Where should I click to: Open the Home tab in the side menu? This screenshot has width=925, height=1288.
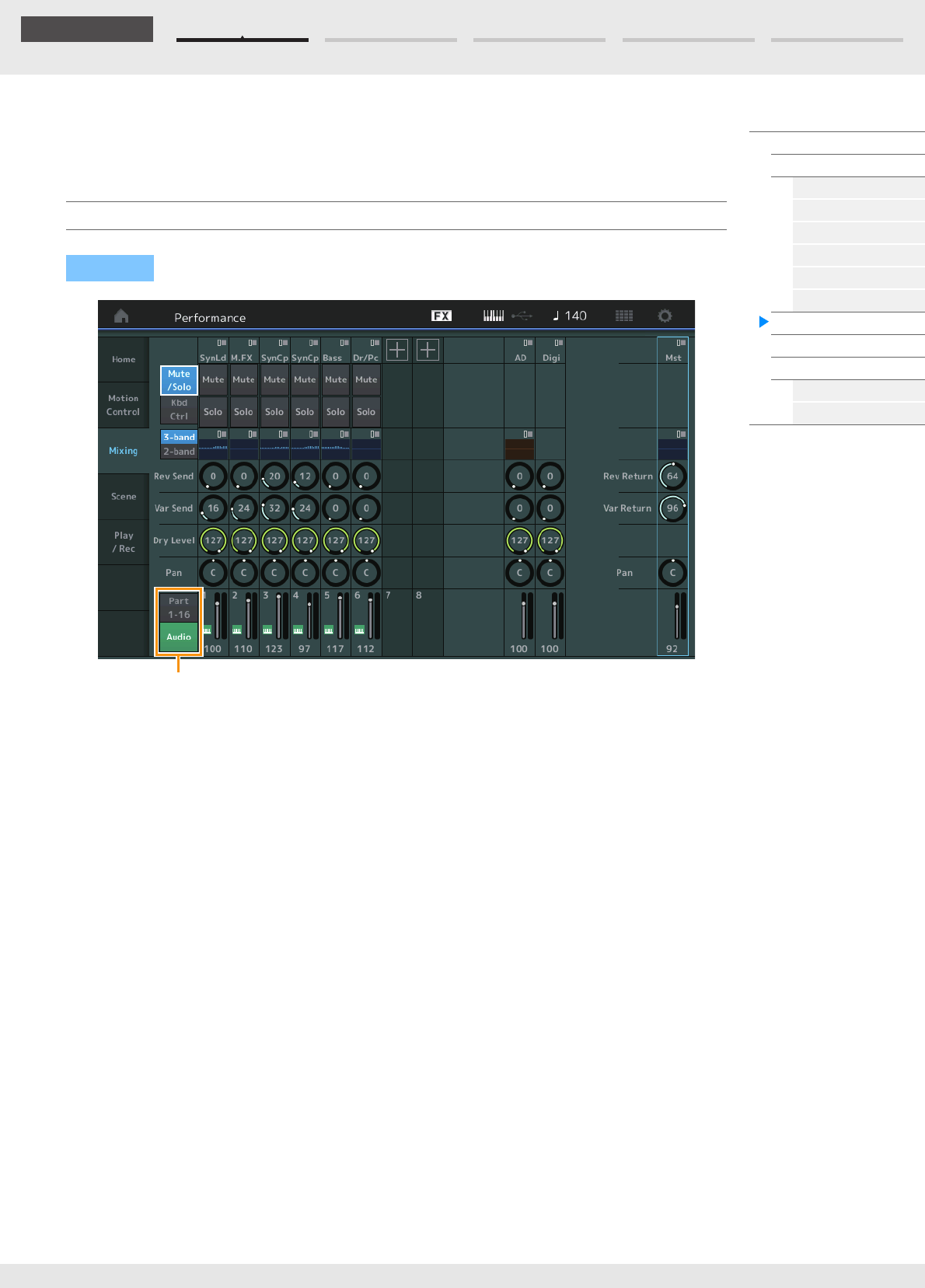coord(124,359)
